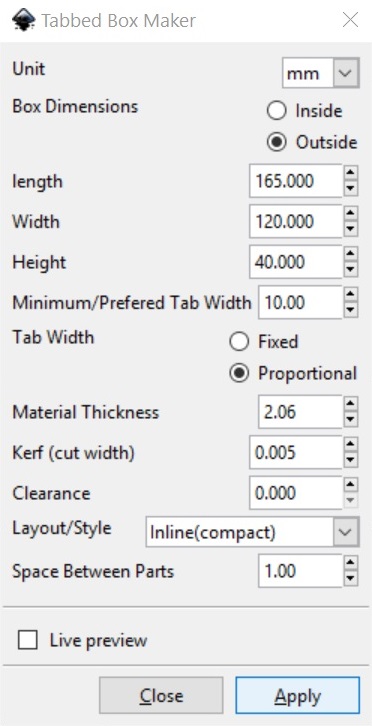Enable the Live preview checkbox
The image size is (372, 726).
point(27,641)
